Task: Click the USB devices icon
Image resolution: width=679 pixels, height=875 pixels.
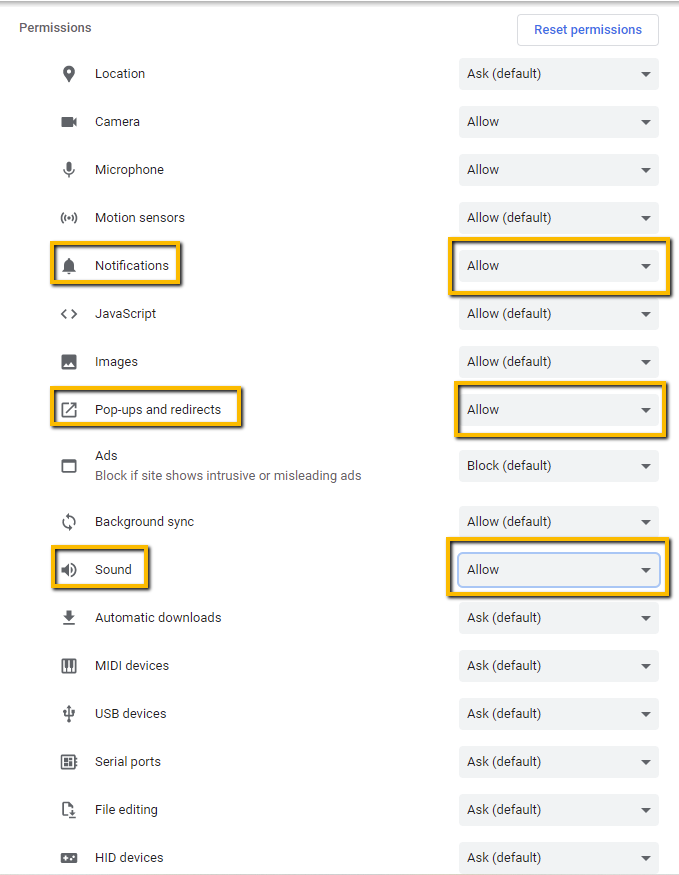Action: tap(69, 714)
